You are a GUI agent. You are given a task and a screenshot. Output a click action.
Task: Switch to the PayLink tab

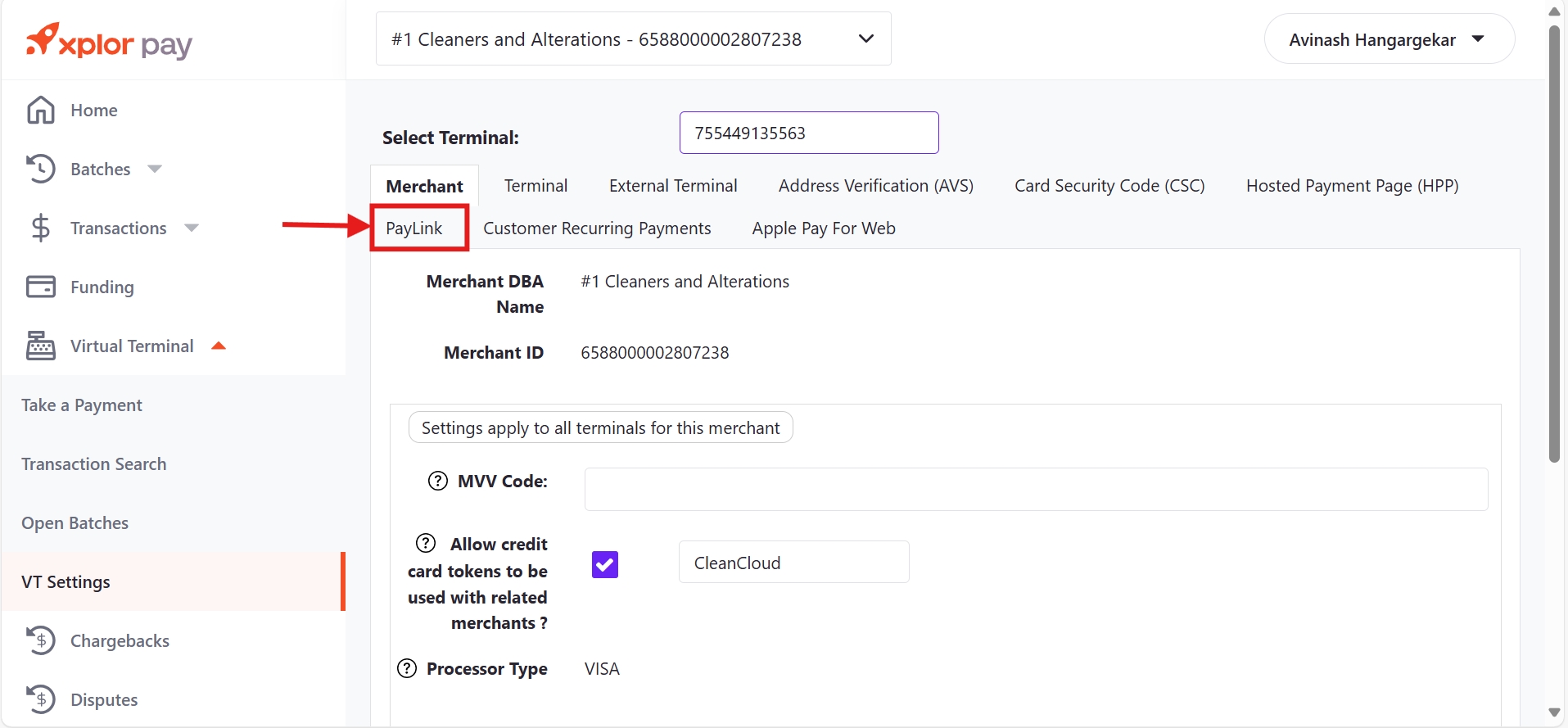[414, 228]
